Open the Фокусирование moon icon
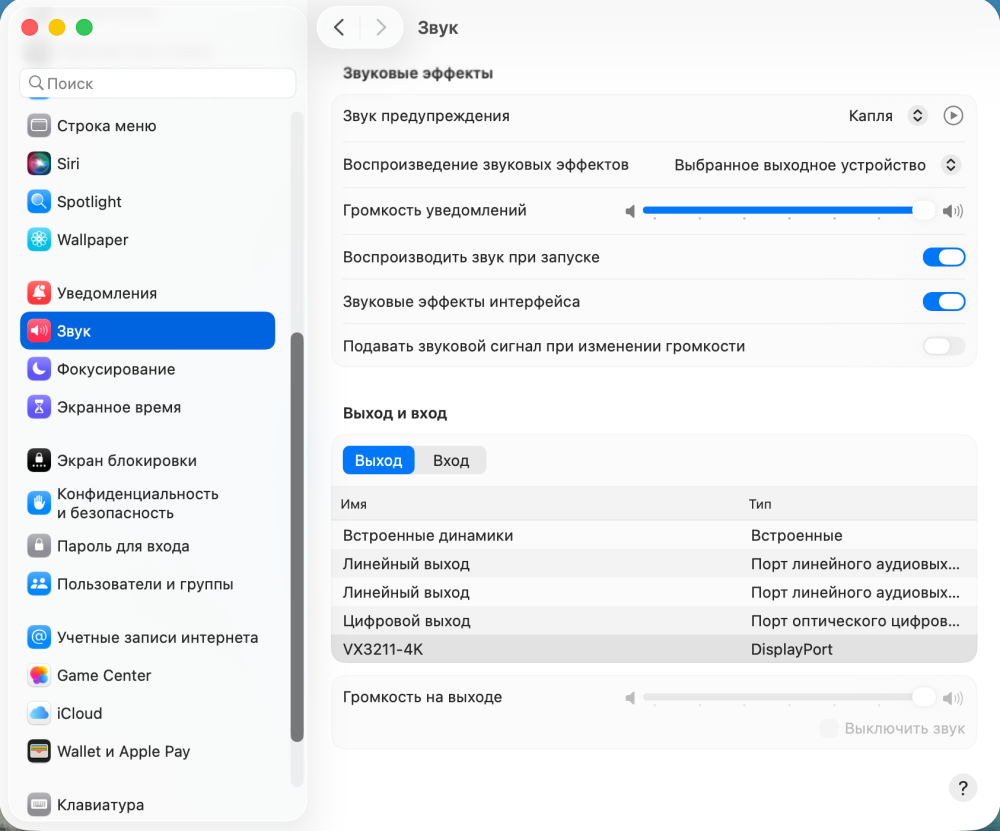1000x831 pixels. [x=39, y=369]
